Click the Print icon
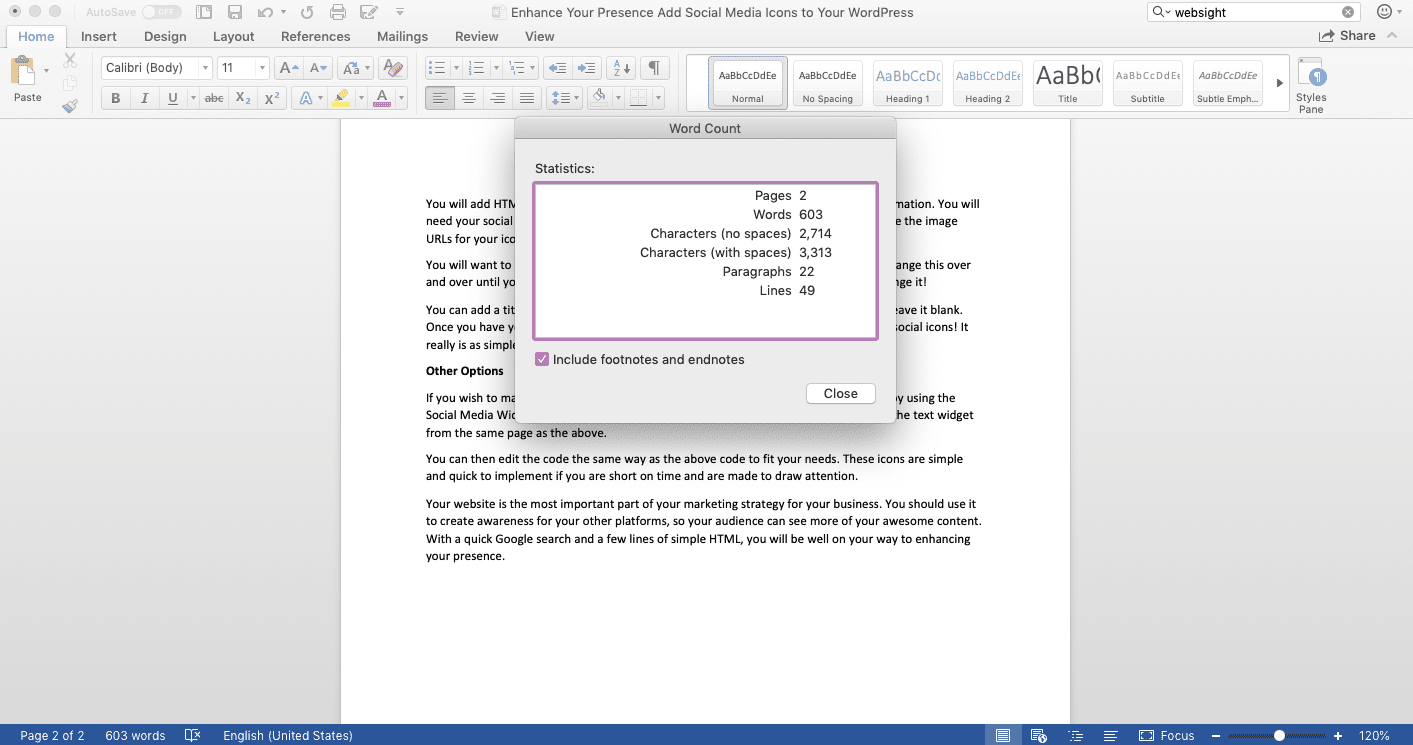Viewport: 1413px width, 745px height. coord(338,13)
